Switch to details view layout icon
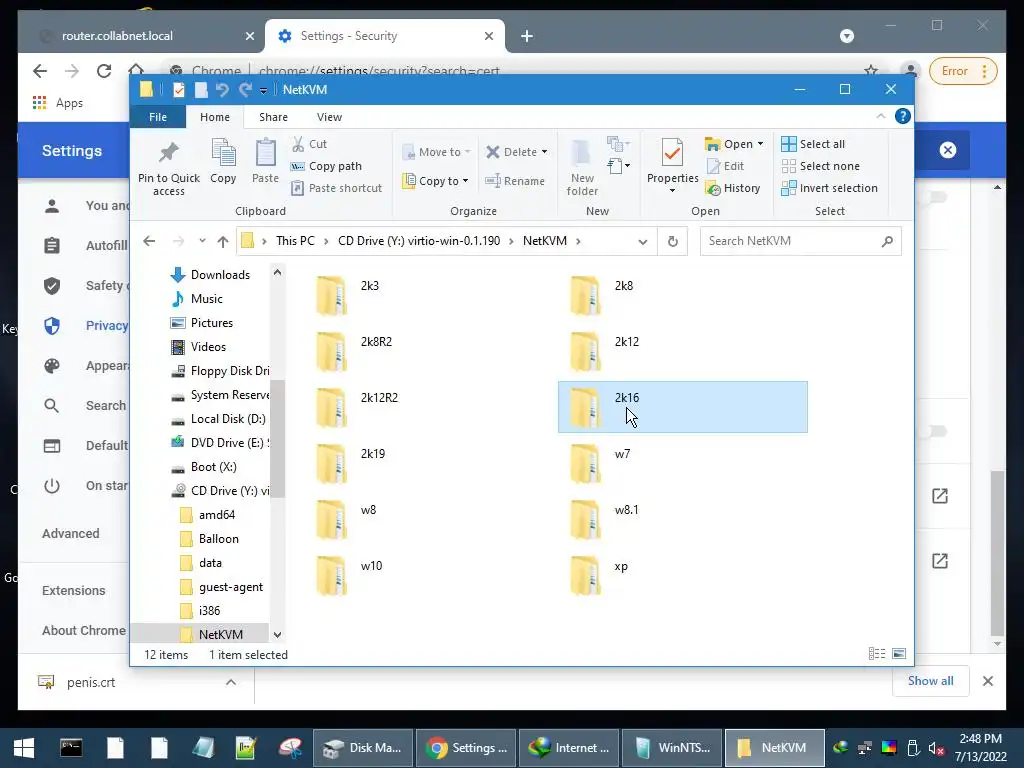Viewport: 1024px width, 768px height. pos(877,654)
